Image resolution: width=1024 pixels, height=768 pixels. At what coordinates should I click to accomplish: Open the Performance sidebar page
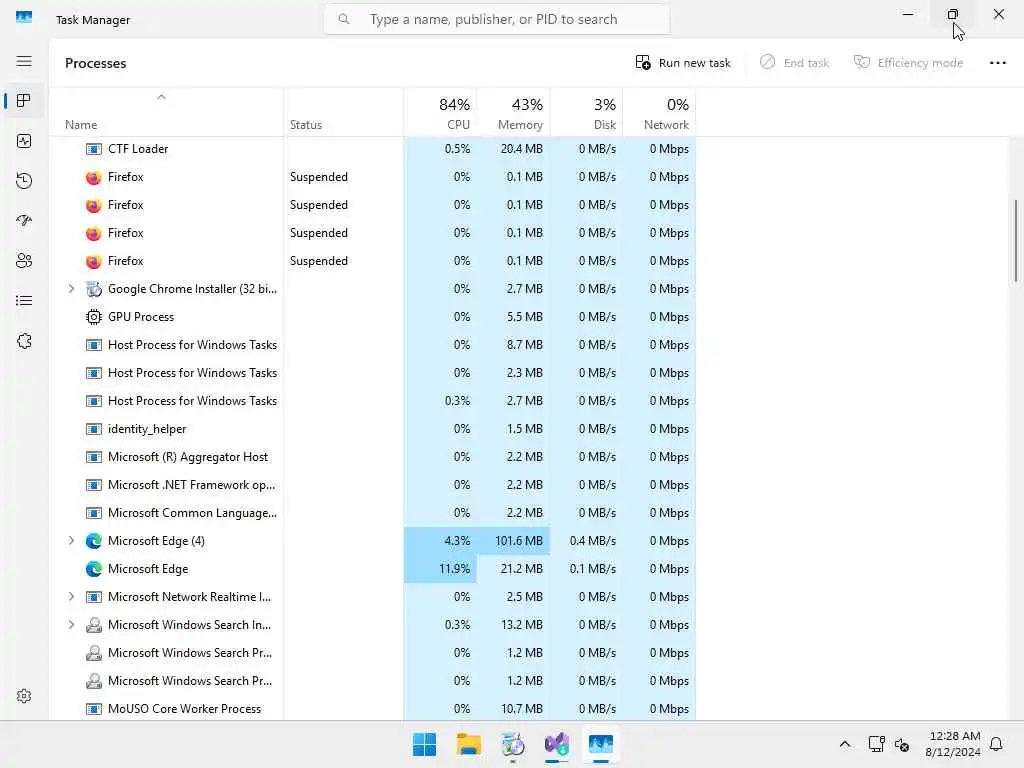(x=24, y=141)
